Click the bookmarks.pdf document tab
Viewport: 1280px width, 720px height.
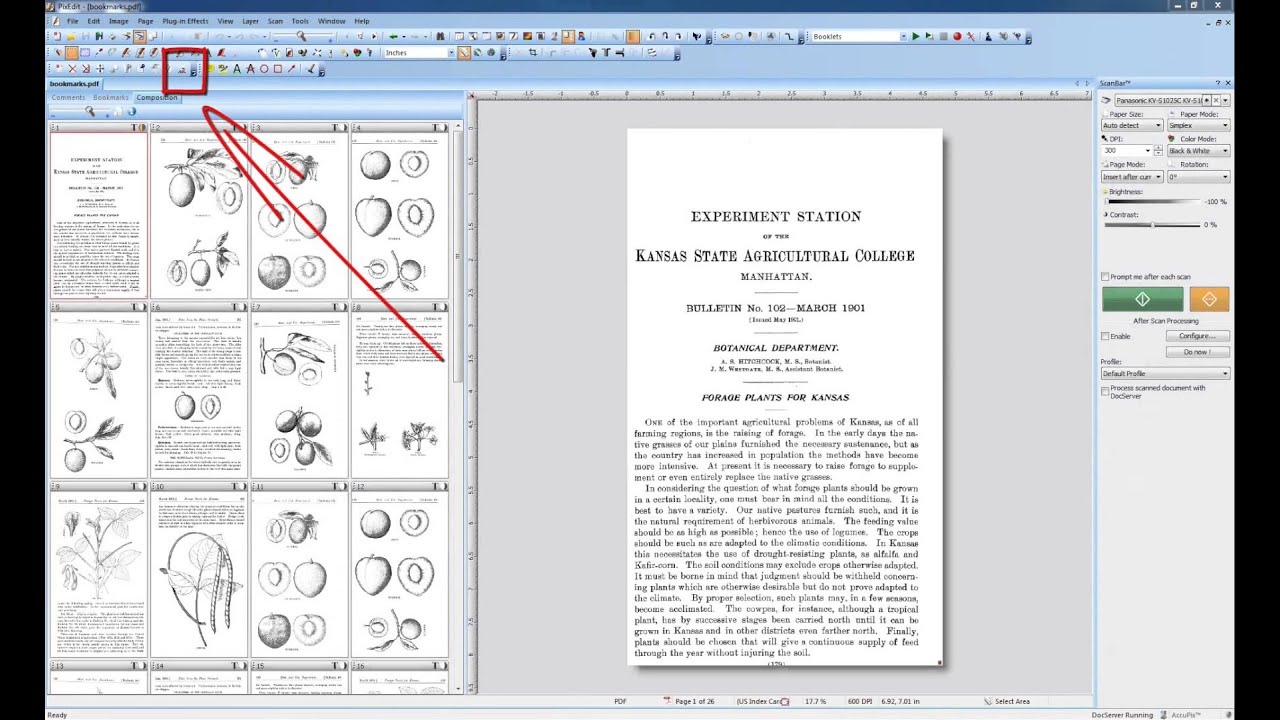pos(75,84)
